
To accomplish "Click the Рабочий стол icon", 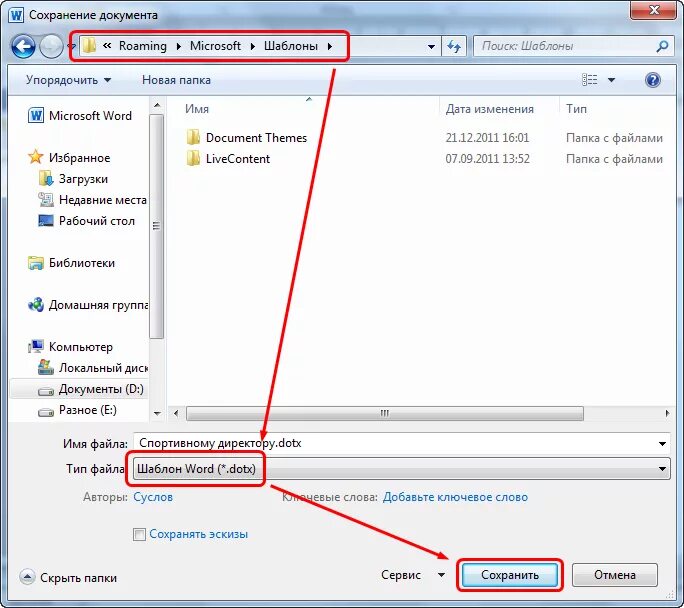I will (x=46, y=220).
